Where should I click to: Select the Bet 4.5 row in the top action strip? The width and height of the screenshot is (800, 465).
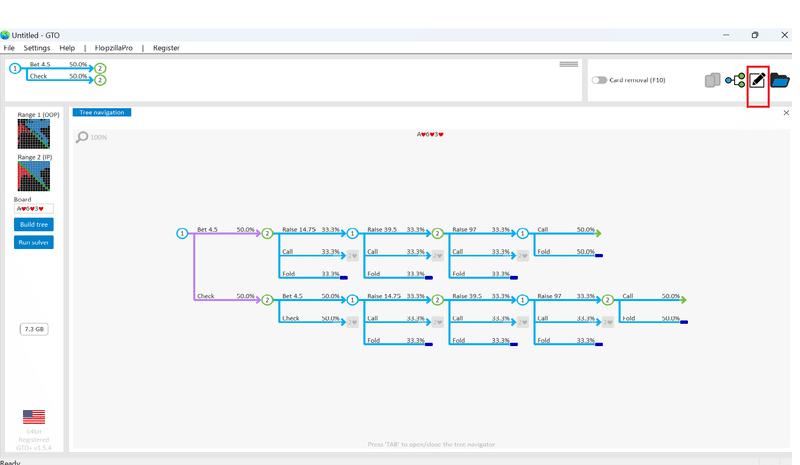pos(59,66)
